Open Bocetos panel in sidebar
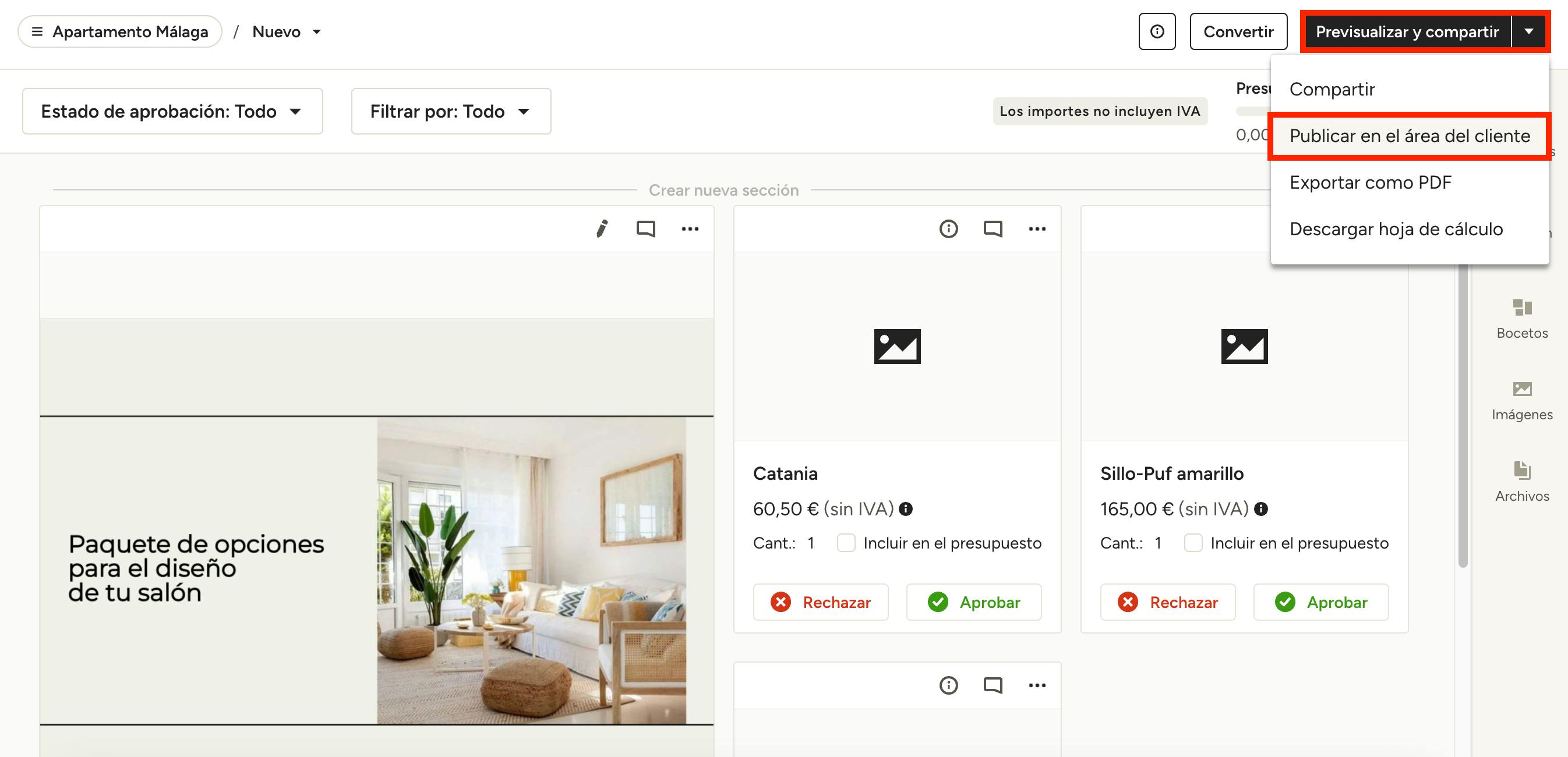Screen dimensions: 1568x757 [x=1522, y=319]
